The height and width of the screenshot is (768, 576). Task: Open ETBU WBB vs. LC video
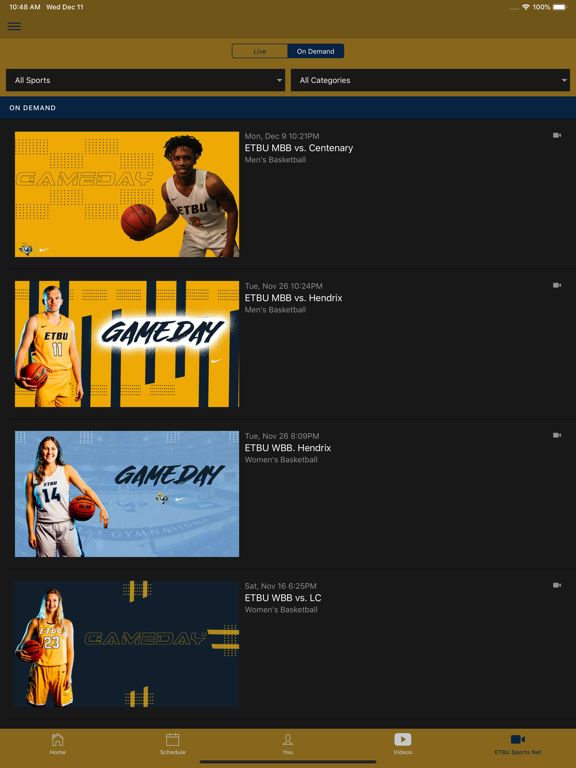(x=283, y=598)
